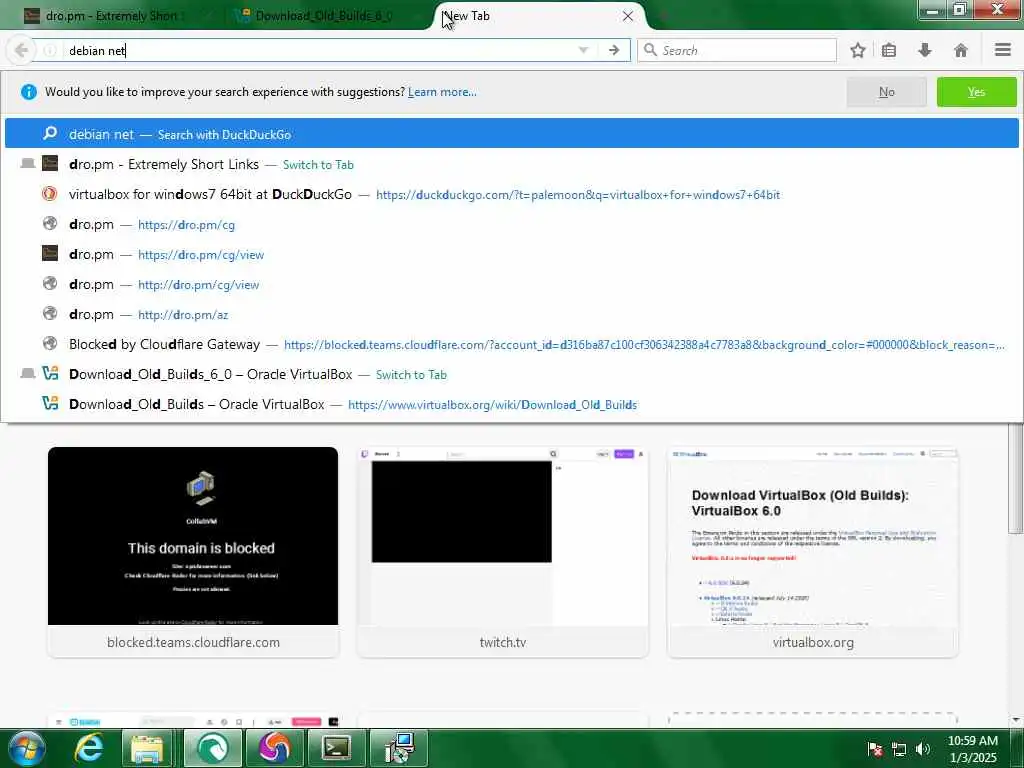Select the https://dro.pm/cg suggestion
The width and height of the screenshot is (1024, 768).
(x=511, y=224)
